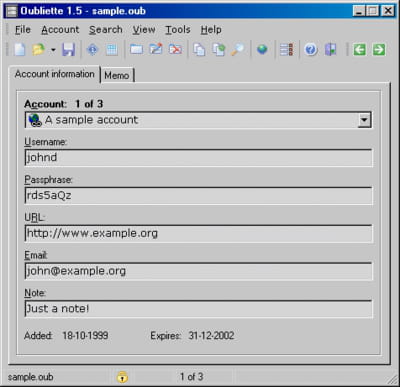The height and width of the screenshot is (387, 400).
Task: Click the delete account red X icon
Action: [x=175, y=50]
